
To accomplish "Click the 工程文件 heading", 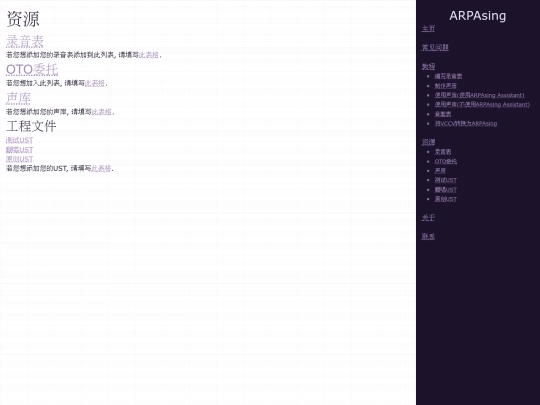I will point(31,126).
